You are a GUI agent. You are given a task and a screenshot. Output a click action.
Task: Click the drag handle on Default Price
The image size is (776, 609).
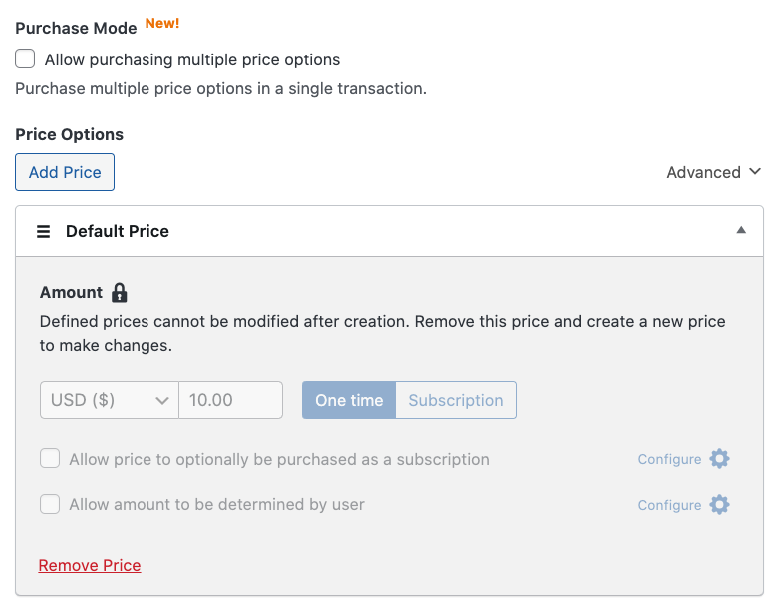click(x=43, y=231)
